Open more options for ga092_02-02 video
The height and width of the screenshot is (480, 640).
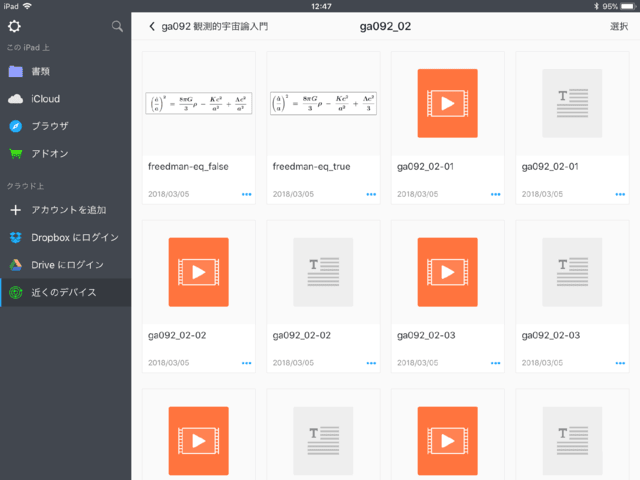click(247, 363)
